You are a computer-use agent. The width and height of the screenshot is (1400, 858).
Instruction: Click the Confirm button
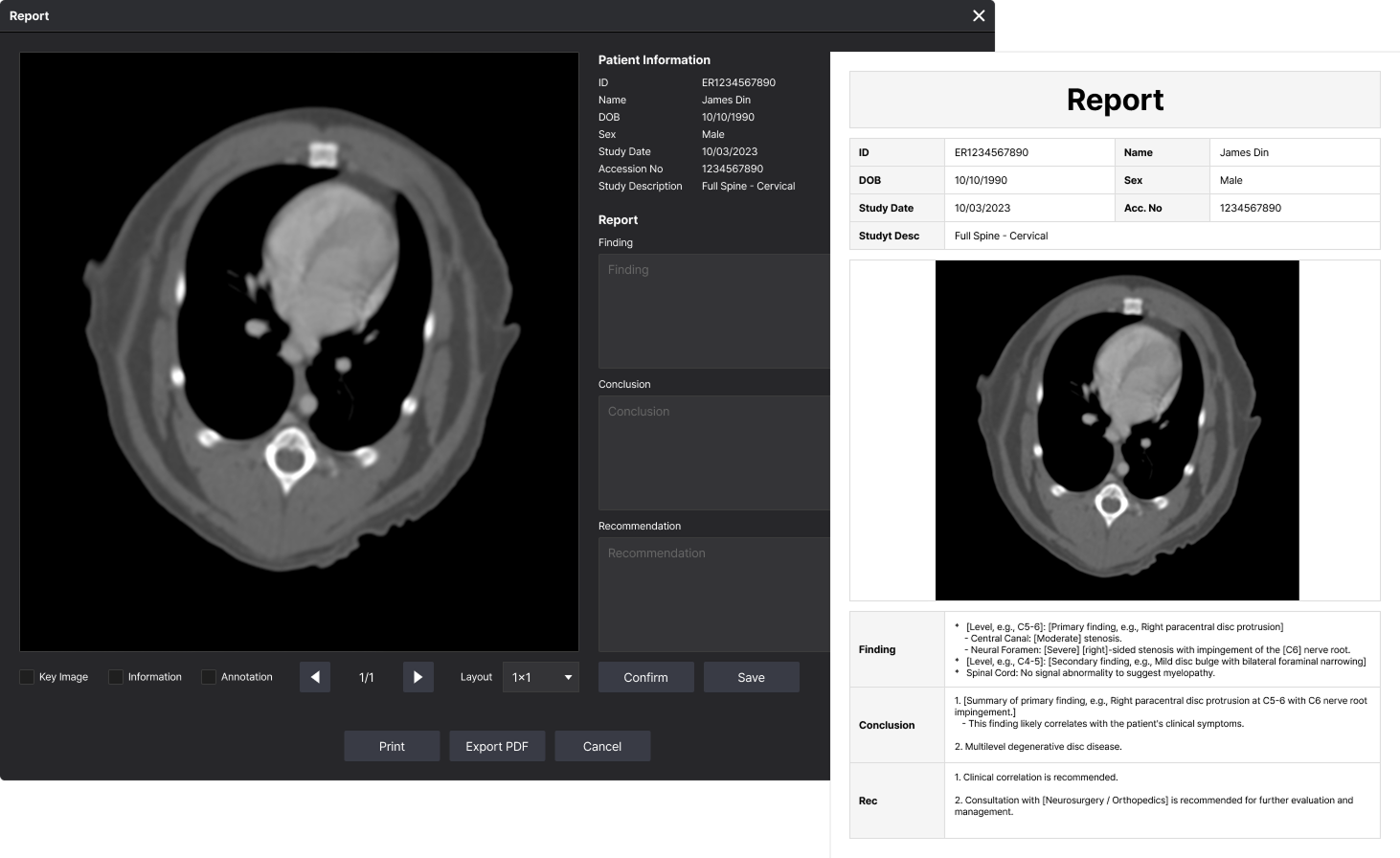tap(645, 677)
